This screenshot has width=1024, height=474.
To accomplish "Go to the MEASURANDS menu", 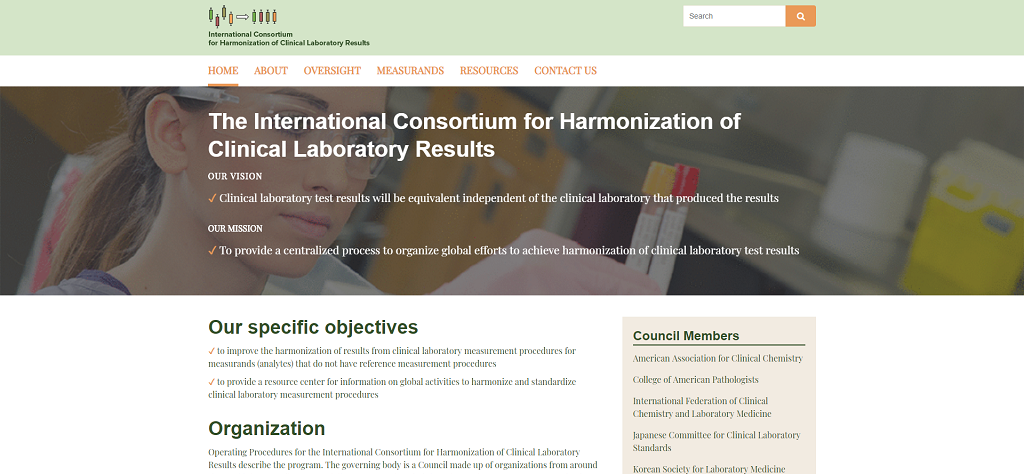I will (410, 71).
